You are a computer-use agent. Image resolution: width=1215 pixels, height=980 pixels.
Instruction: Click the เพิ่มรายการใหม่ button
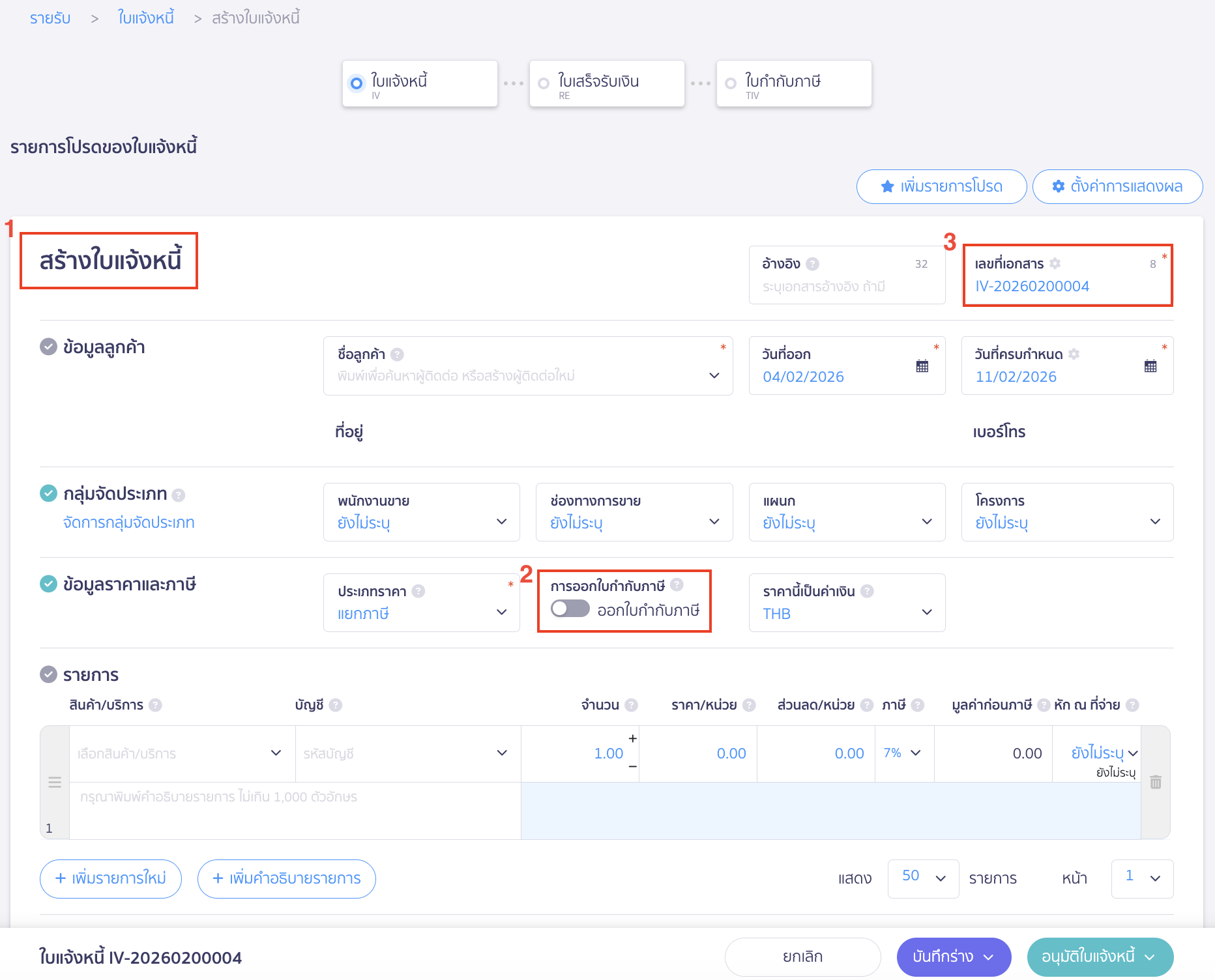(x=111, y=878)
